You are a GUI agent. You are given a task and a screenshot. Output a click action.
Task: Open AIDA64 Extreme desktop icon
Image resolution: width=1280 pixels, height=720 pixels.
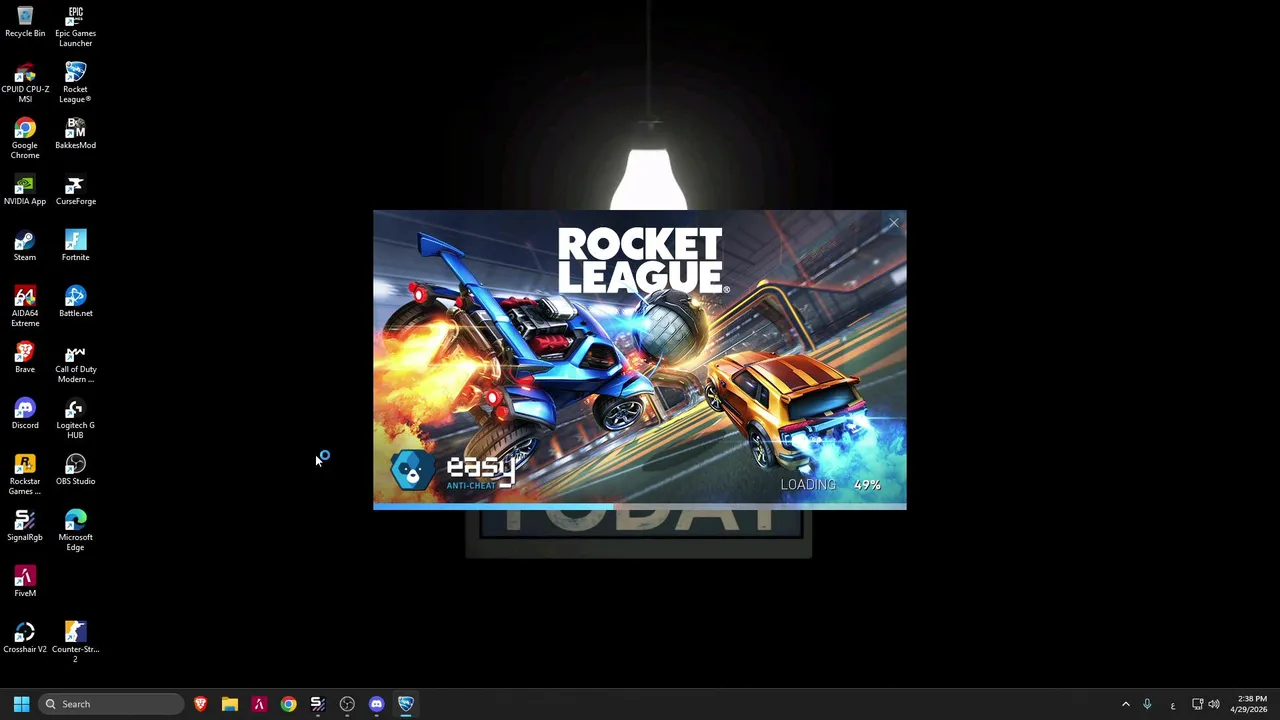pyautogui.click(x=25, y=306)
